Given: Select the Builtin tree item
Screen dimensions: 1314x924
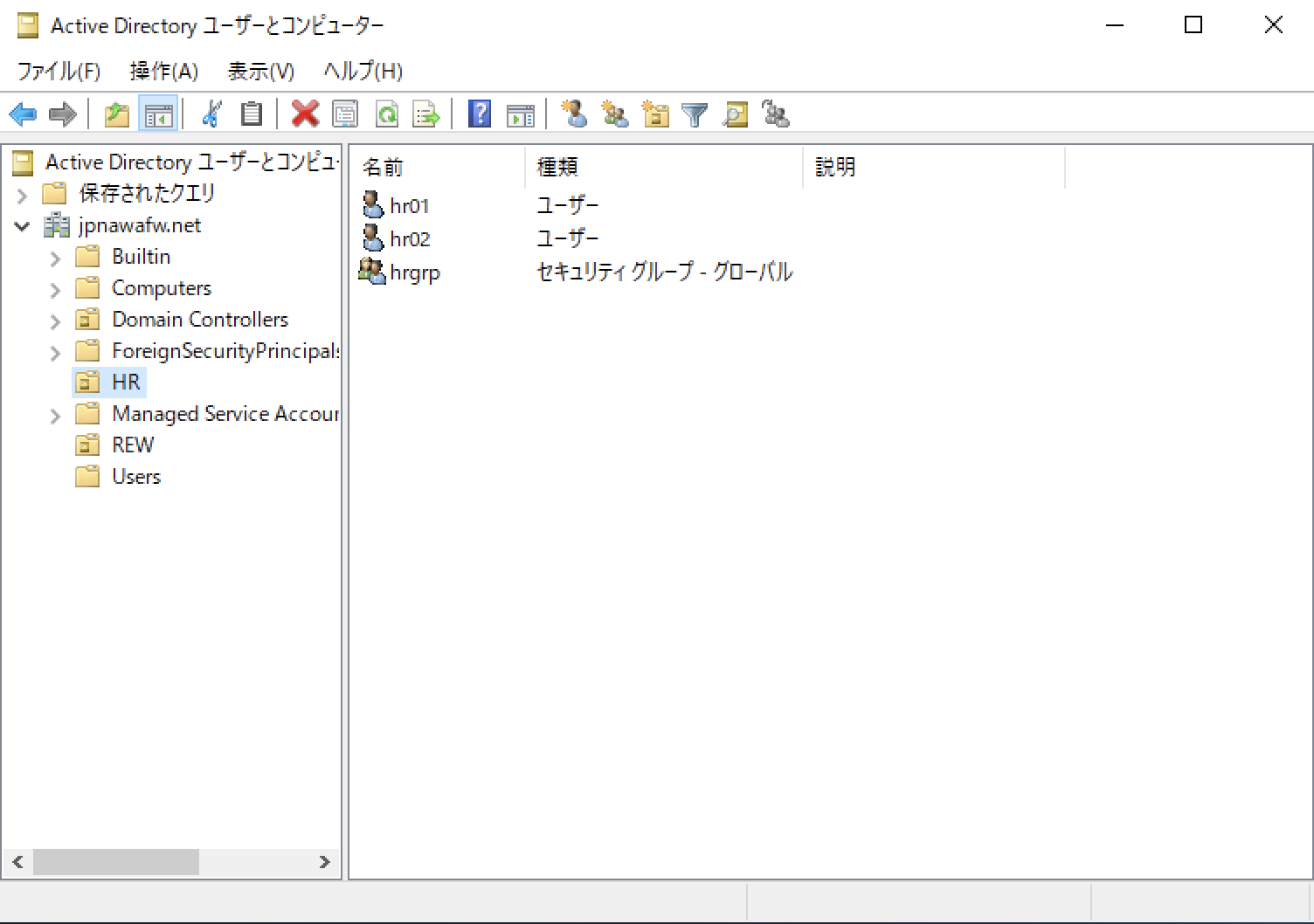Looking at the screenshot, I should click(141, 257).
